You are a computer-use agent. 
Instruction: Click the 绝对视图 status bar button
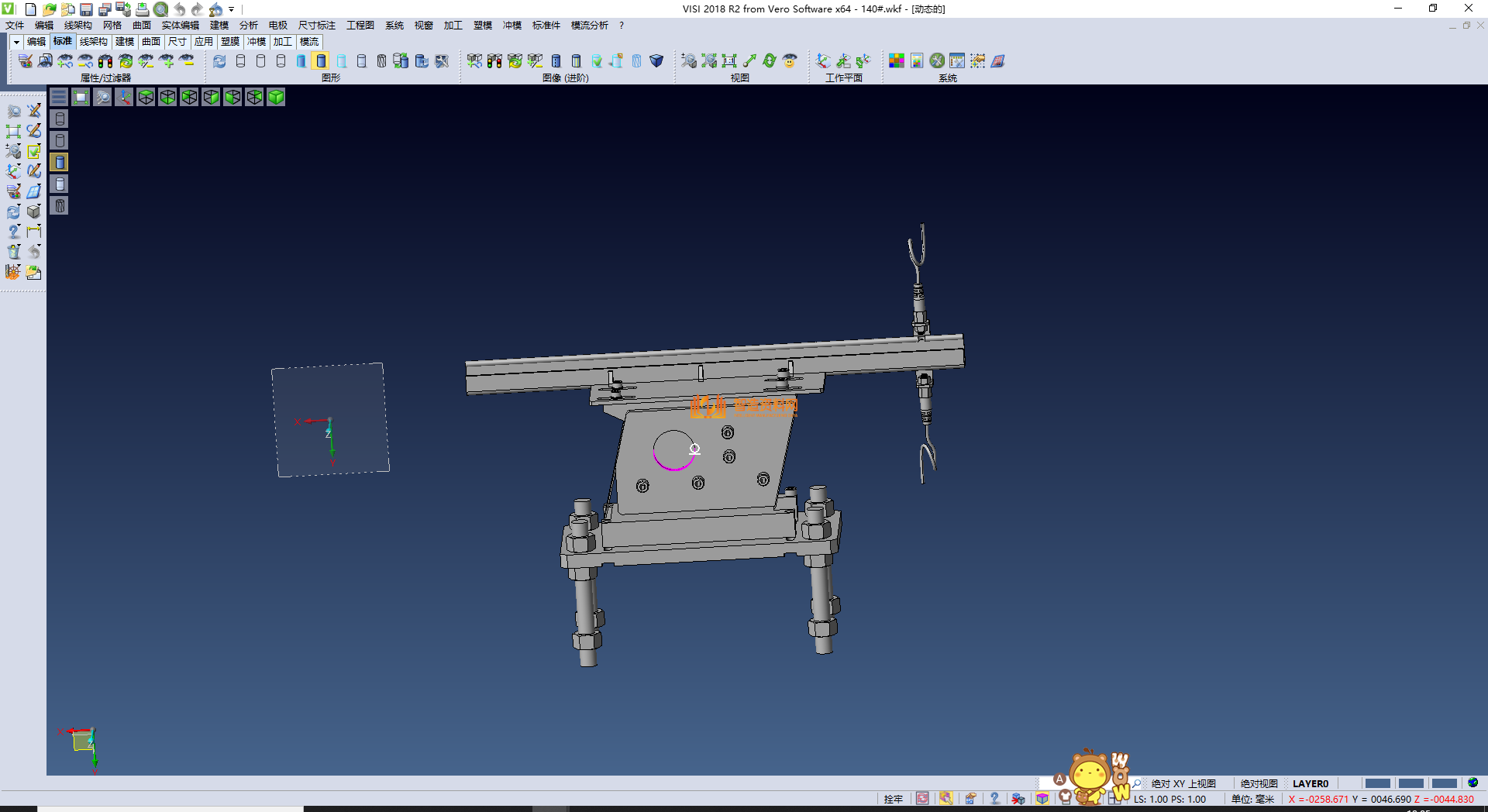pyautogui.click(x=1259, y=783)
